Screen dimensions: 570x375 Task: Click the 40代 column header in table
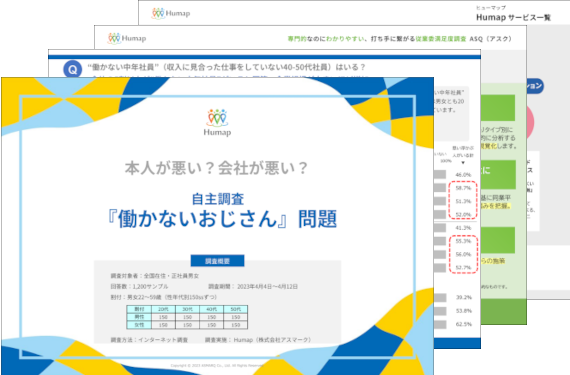coord(212,309)
